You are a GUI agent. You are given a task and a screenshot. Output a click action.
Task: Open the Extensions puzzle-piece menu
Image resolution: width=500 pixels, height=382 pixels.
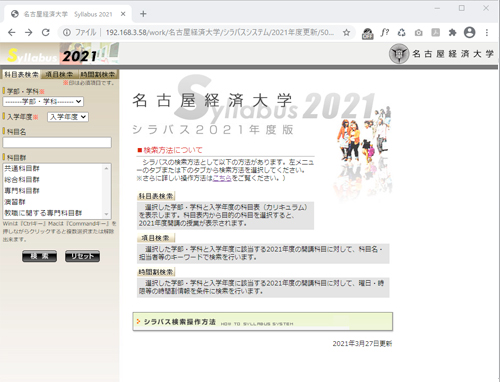[452, 32]
